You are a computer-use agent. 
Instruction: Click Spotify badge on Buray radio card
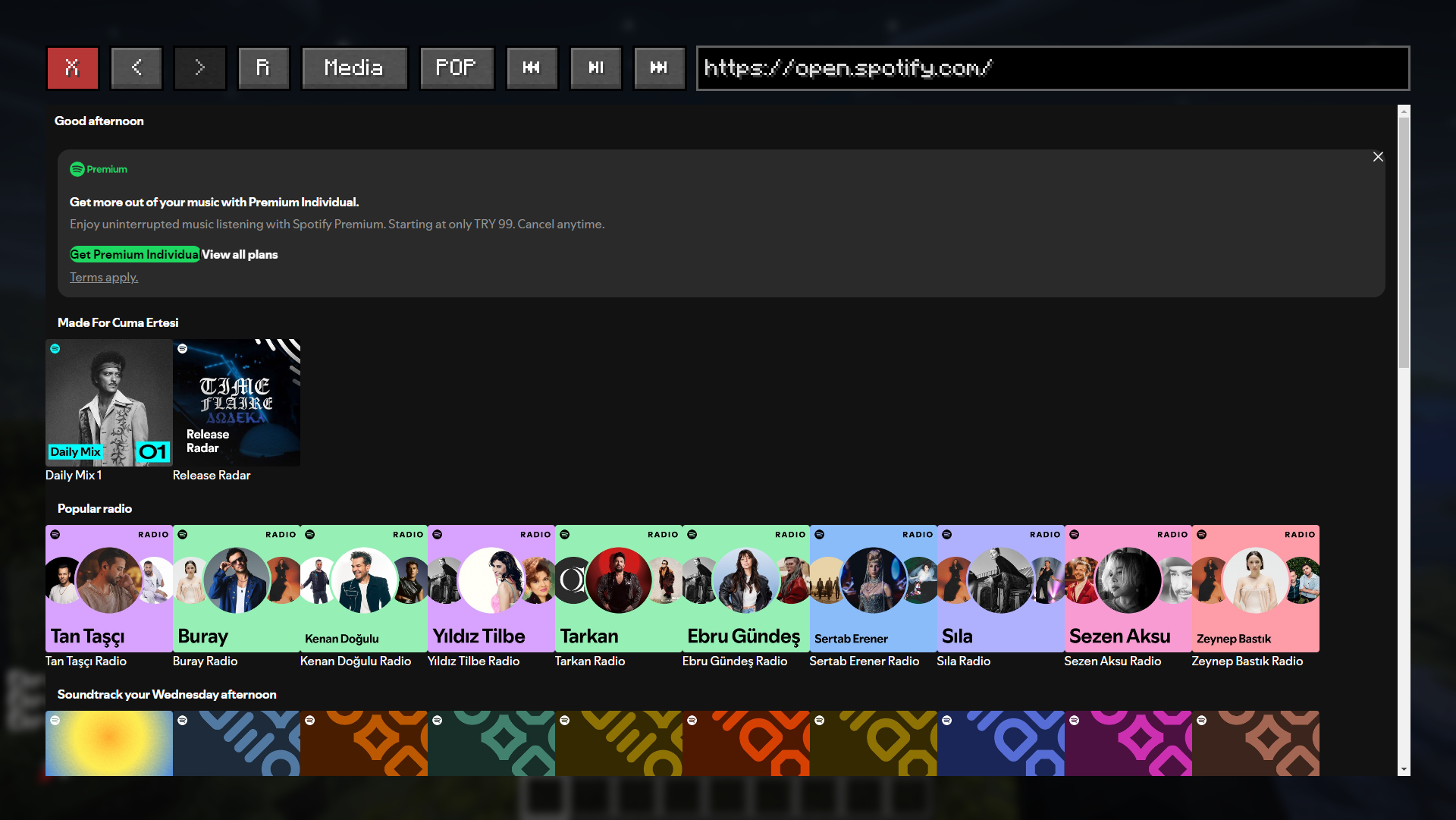[x=183, y=535]
